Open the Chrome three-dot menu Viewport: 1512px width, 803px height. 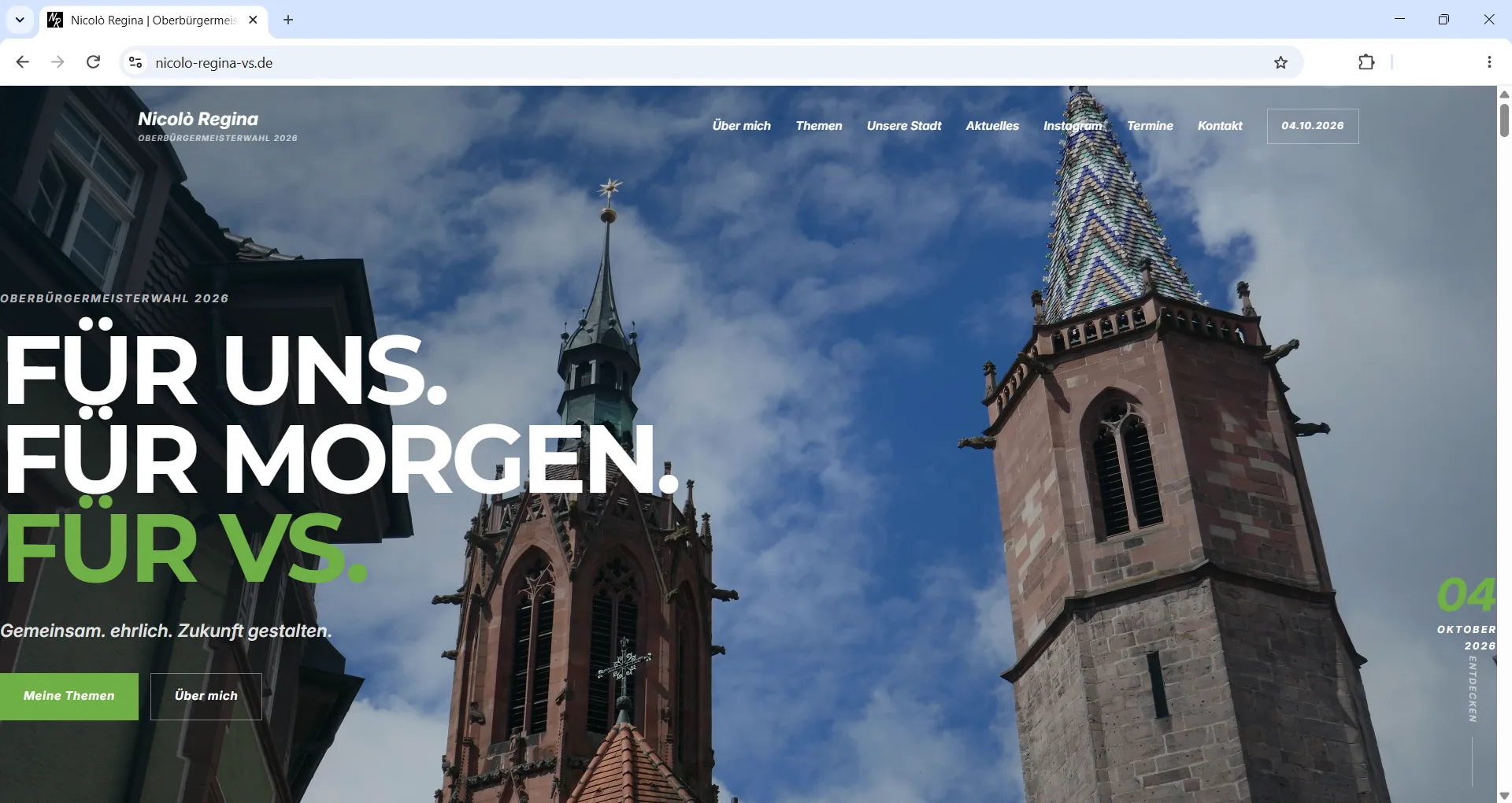pos(1489,62)
